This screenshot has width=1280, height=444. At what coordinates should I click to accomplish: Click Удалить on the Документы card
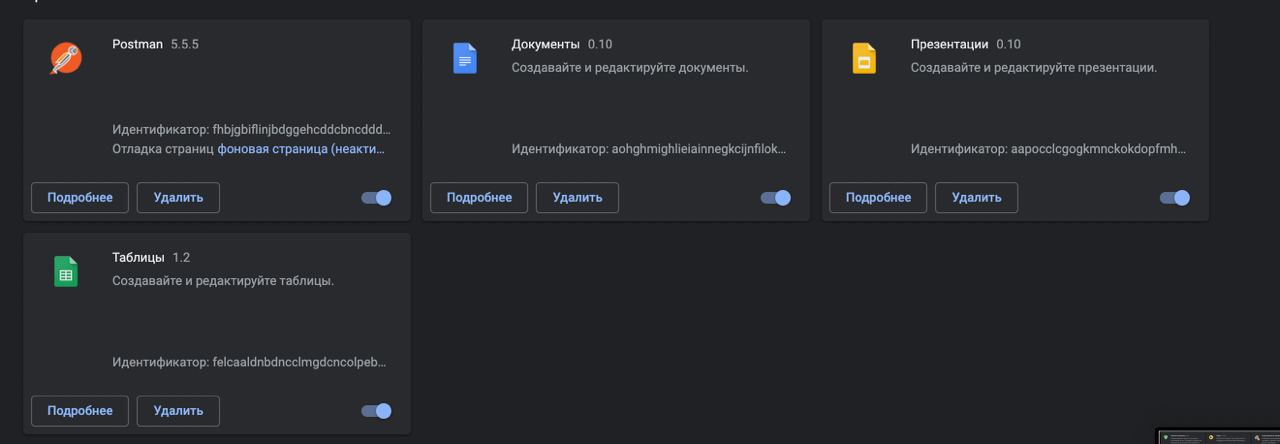click(x=577, y=198)
